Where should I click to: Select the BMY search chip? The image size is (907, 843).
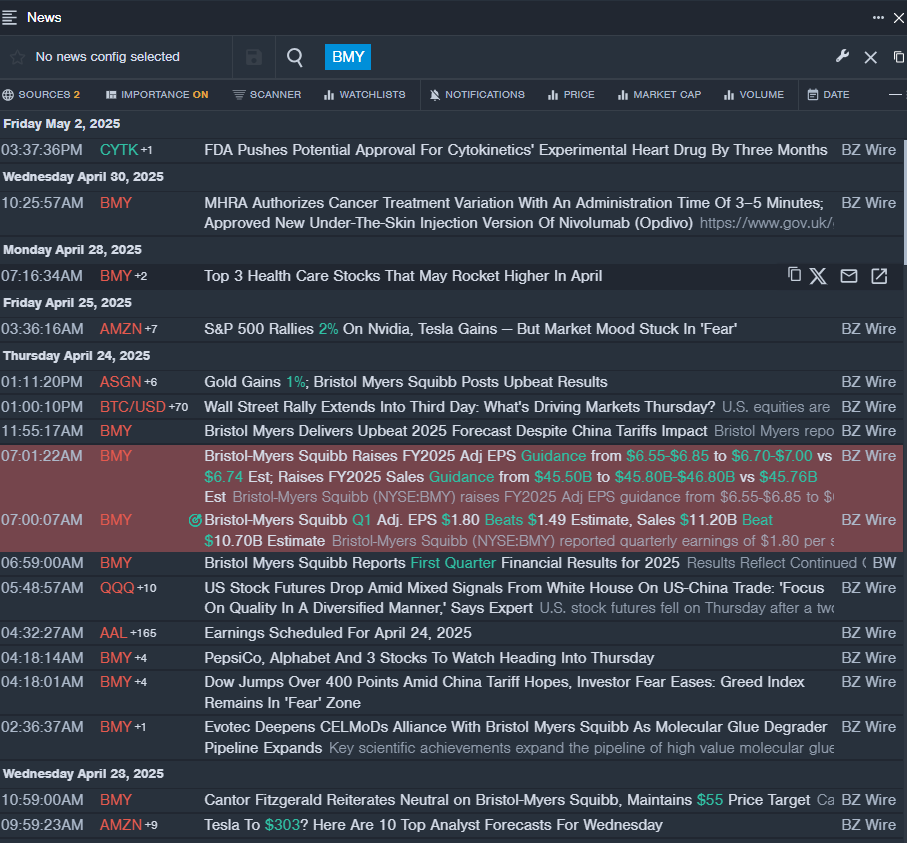348,57
